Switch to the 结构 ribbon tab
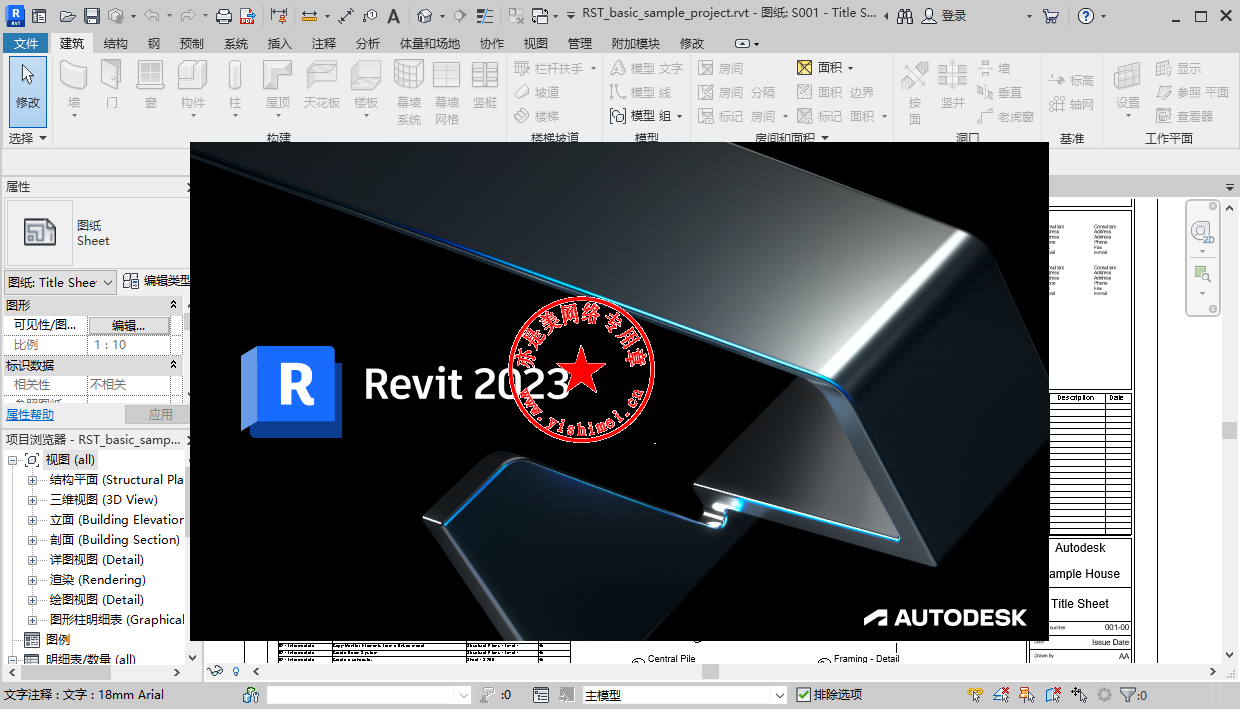The width and height of the screenshot is (1240, 709). (x=115, y=43)
